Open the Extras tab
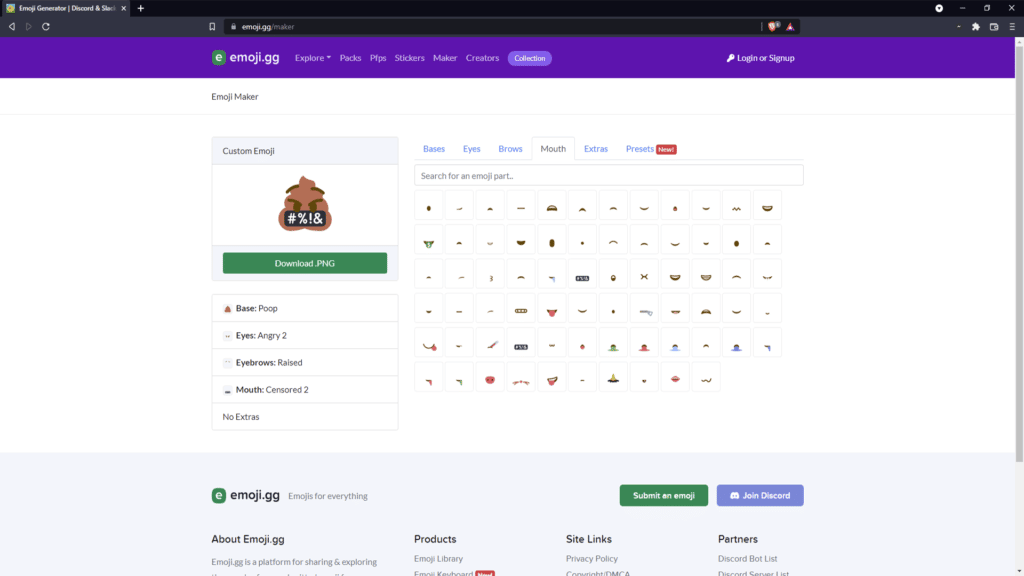Viewport: 1024px width, 576px height. (x=596, y=149)
